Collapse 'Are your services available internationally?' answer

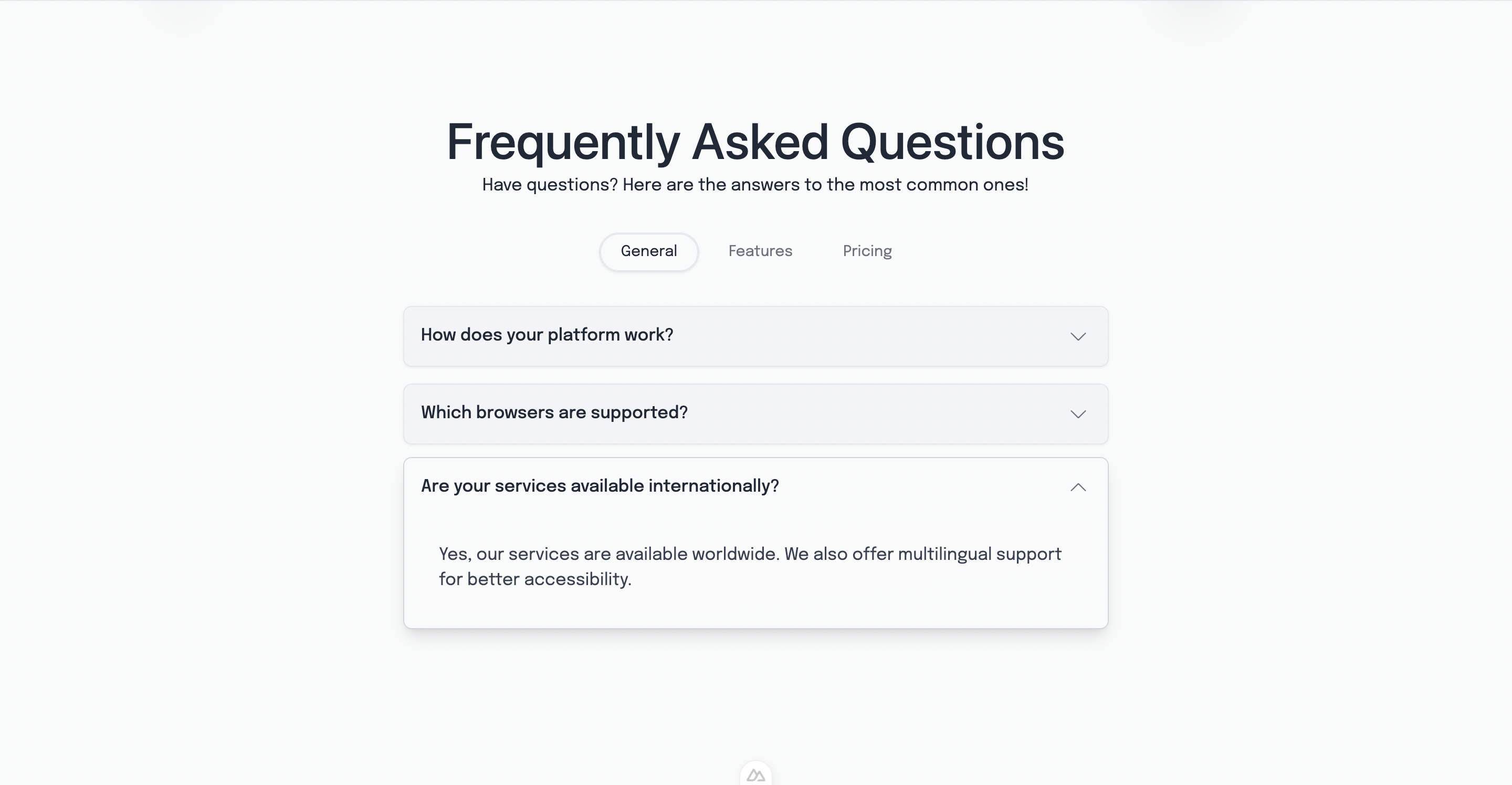tap(756, 487)
